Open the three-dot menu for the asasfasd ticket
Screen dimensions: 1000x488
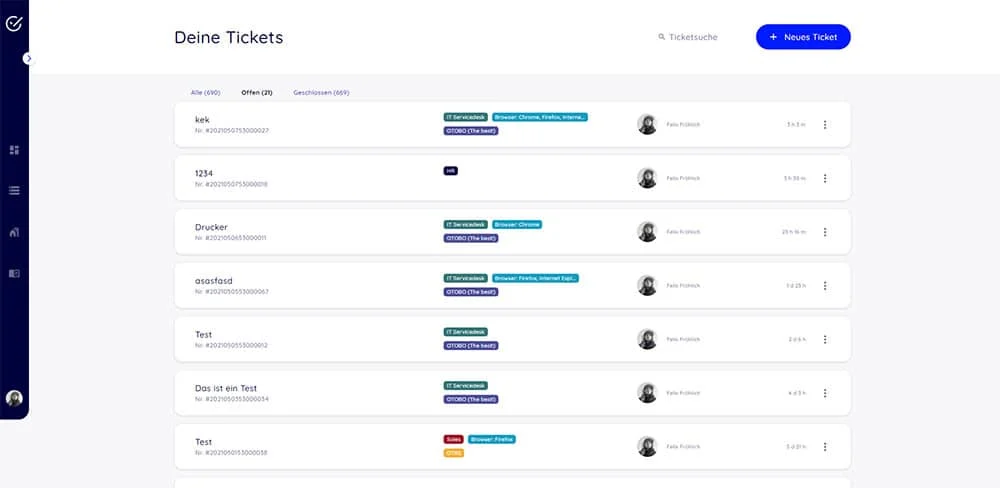coord(825,285)
